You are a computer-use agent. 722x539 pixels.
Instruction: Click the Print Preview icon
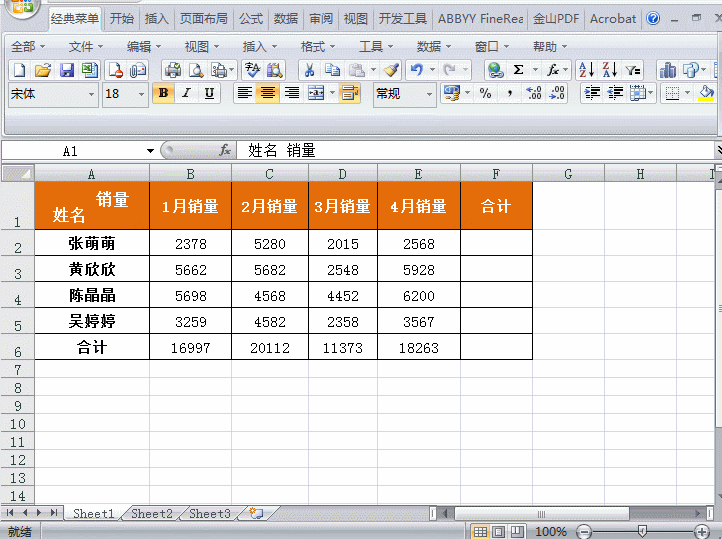(x=196, y=70)
